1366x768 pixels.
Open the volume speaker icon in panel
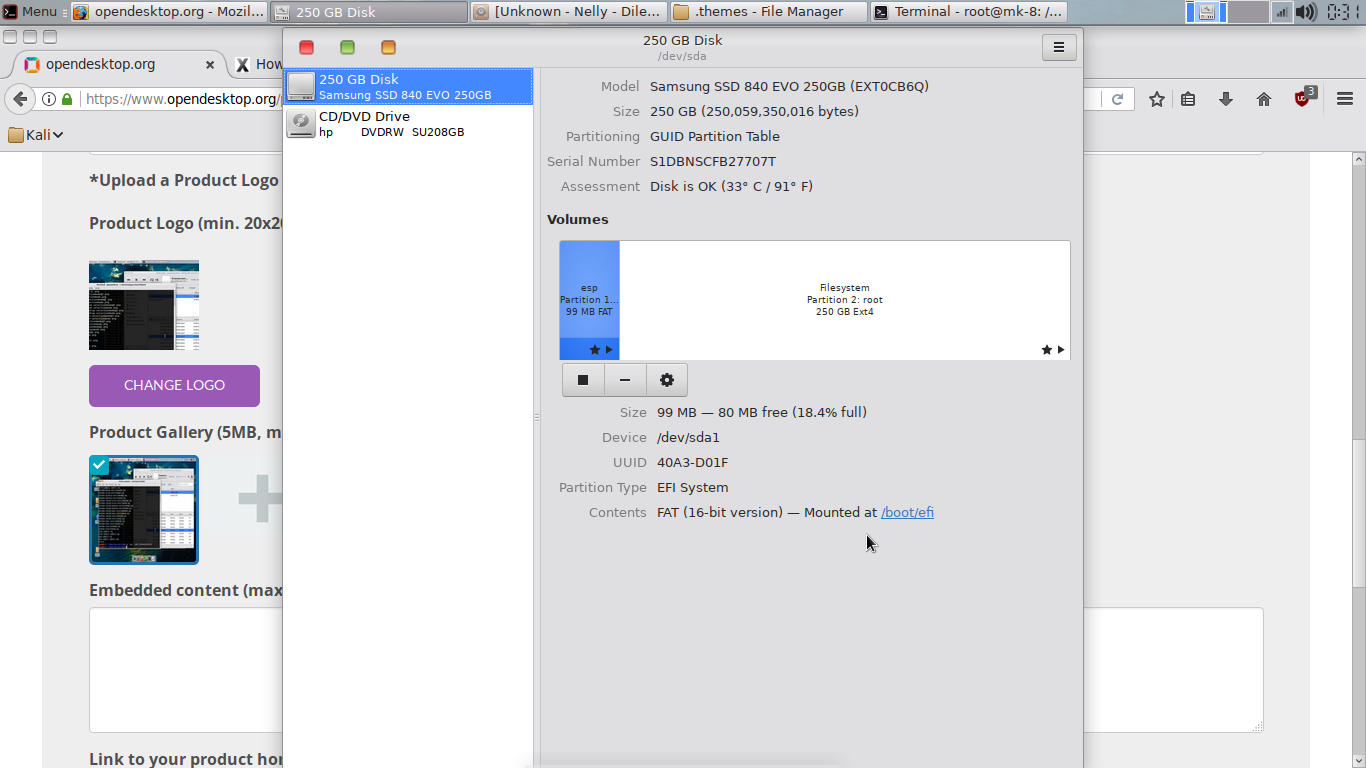point(1306,12)
